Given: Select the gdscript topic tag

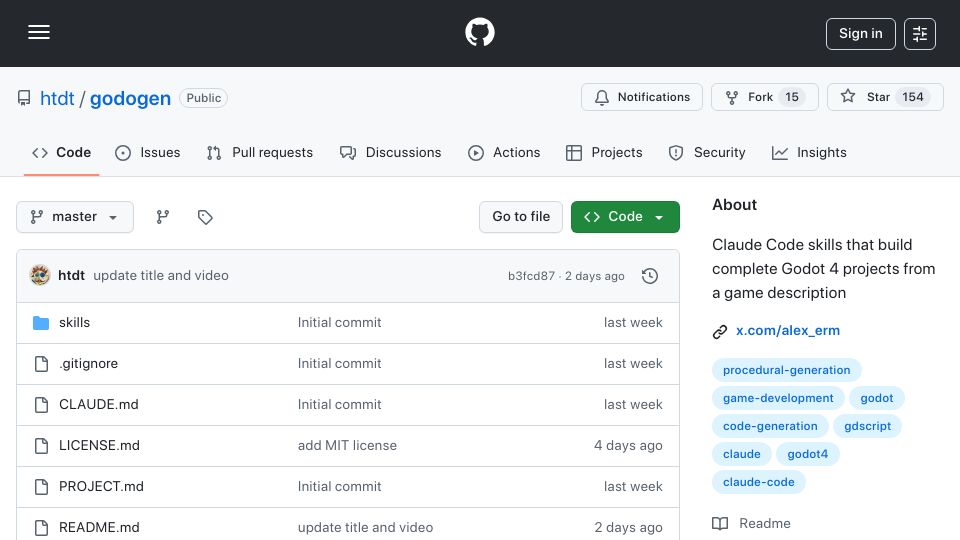Looking at the screenshot, I should click(x=867, y=426).
